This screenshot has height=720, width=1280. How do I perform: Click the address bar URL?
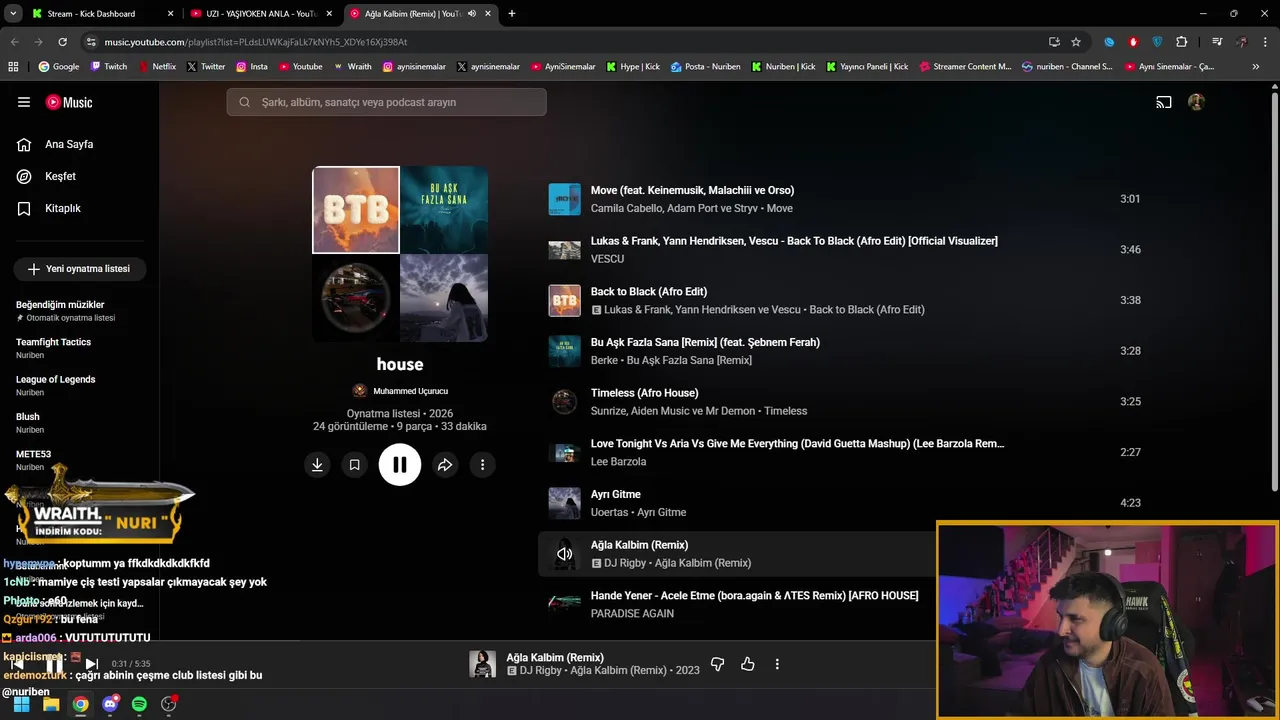coord(255,42)
